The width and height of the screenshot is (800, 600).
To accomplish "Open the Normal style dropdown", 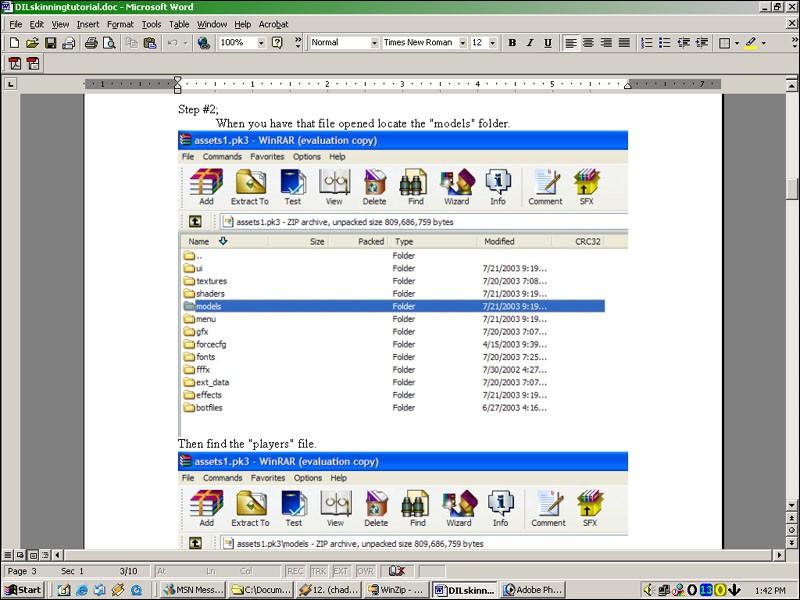I will click(375, 43).
